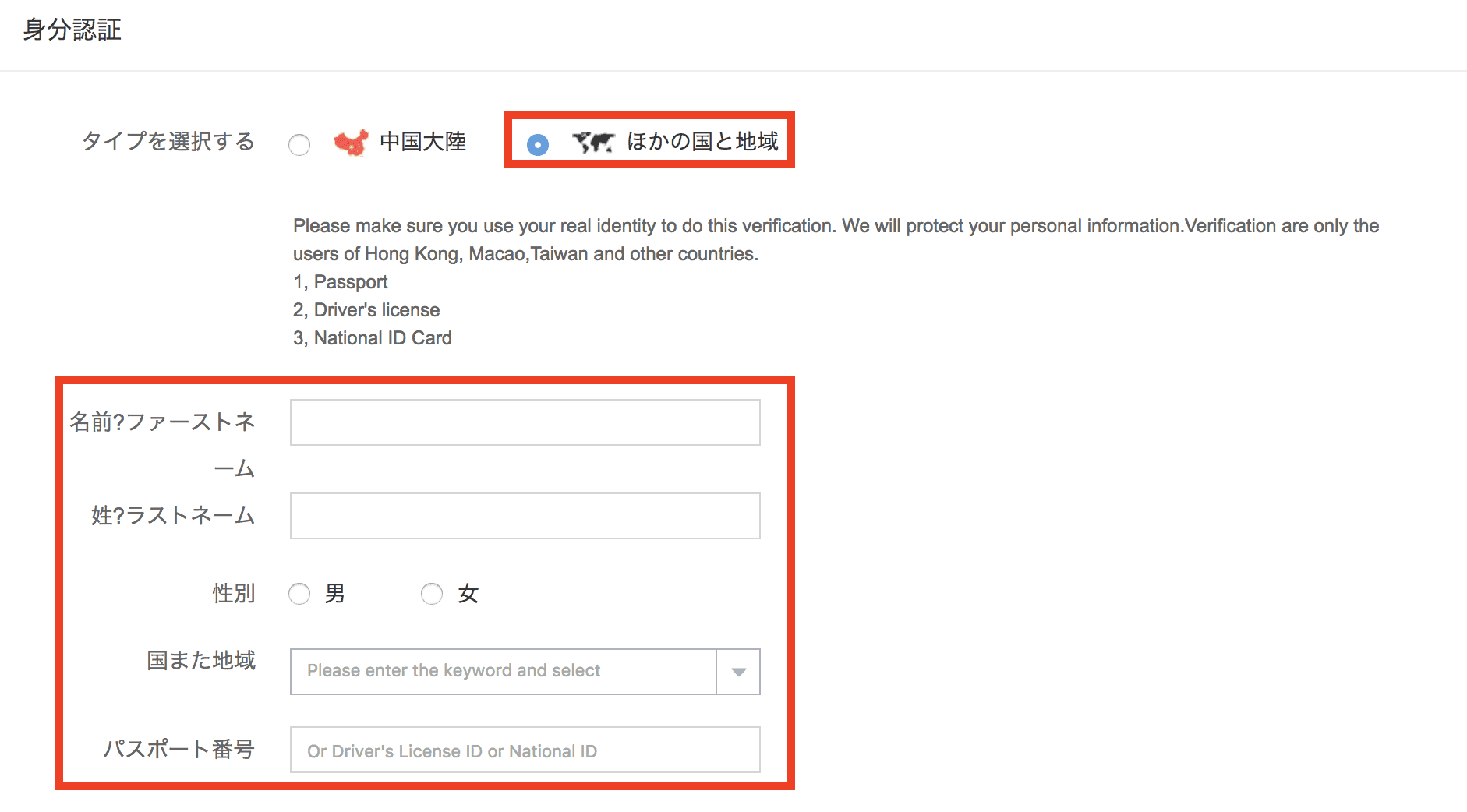Click the タイプを選択する label

pyautogui.click(x=168, y=141)
